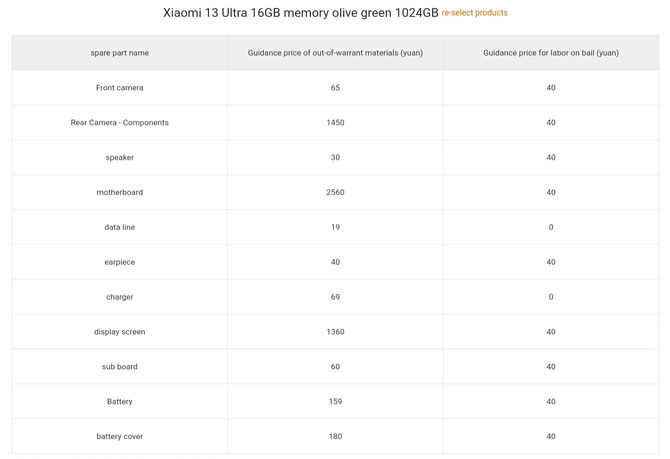Select the display screen part name

tap(119, 332)
